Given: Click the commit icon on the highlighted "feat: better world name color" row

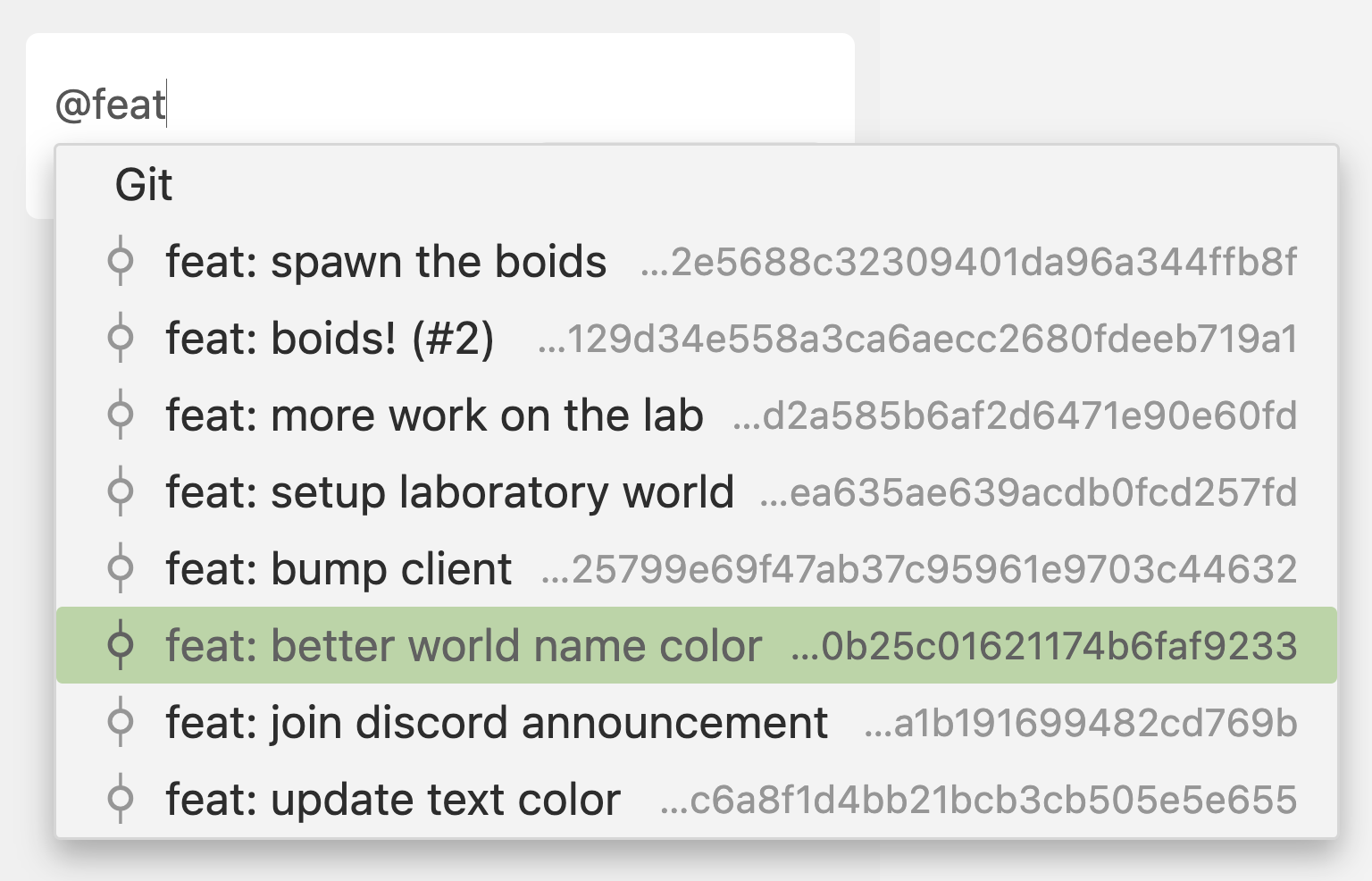Looking at the screenshot, I should (121, 646).
